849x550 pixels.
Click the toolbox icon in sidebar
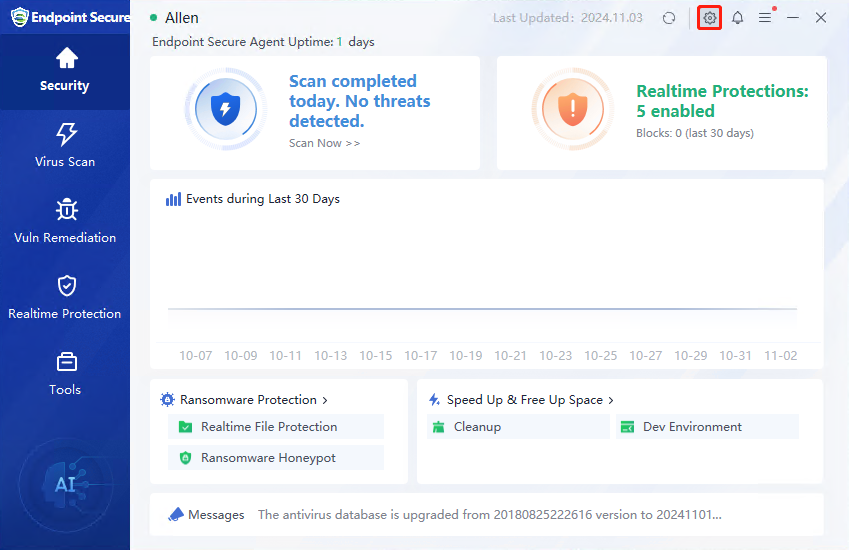[x=67, y=362]
